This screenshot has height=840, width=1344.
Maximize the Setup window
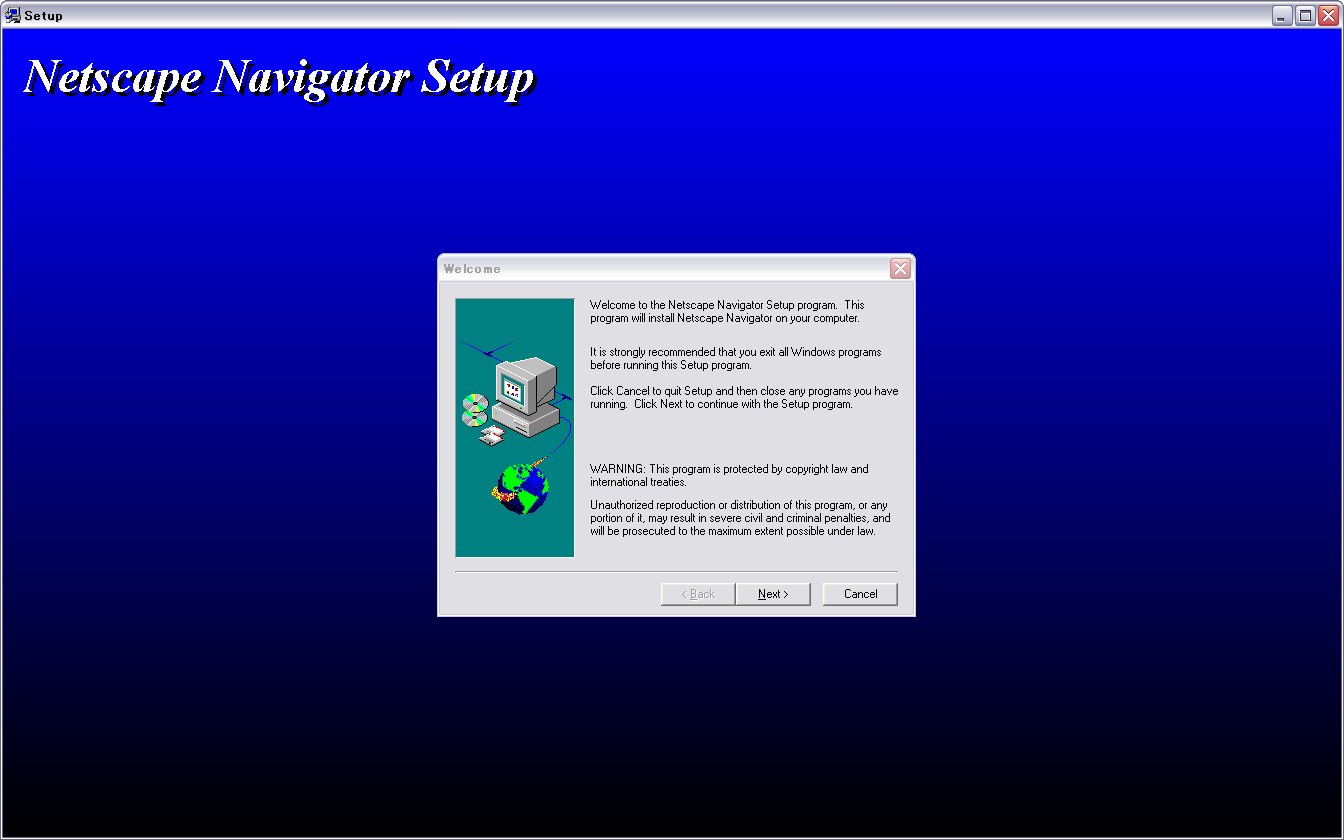coord(1305,15)
